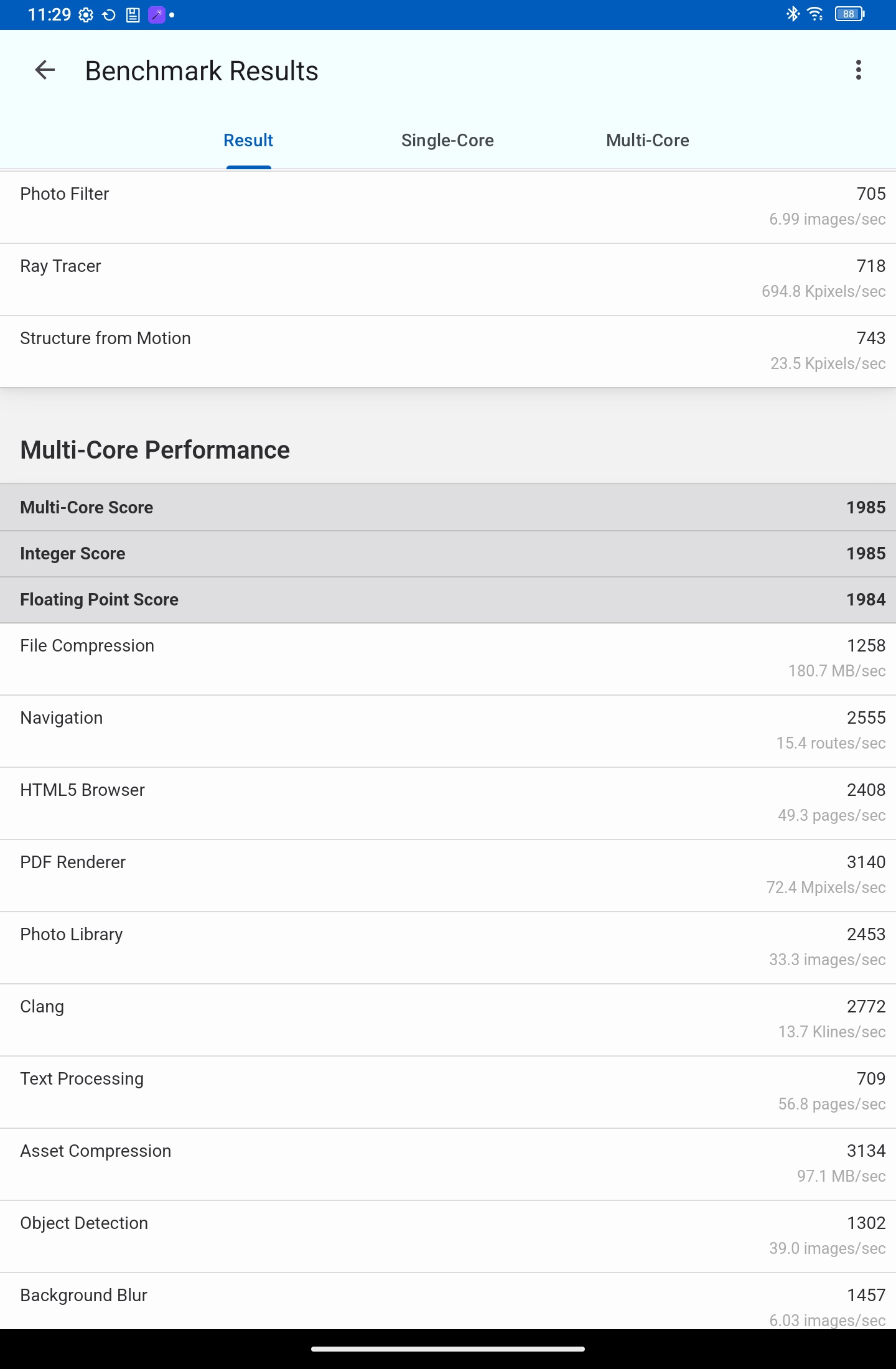Tap the sync rotation status icon

(x=109, y=15)
